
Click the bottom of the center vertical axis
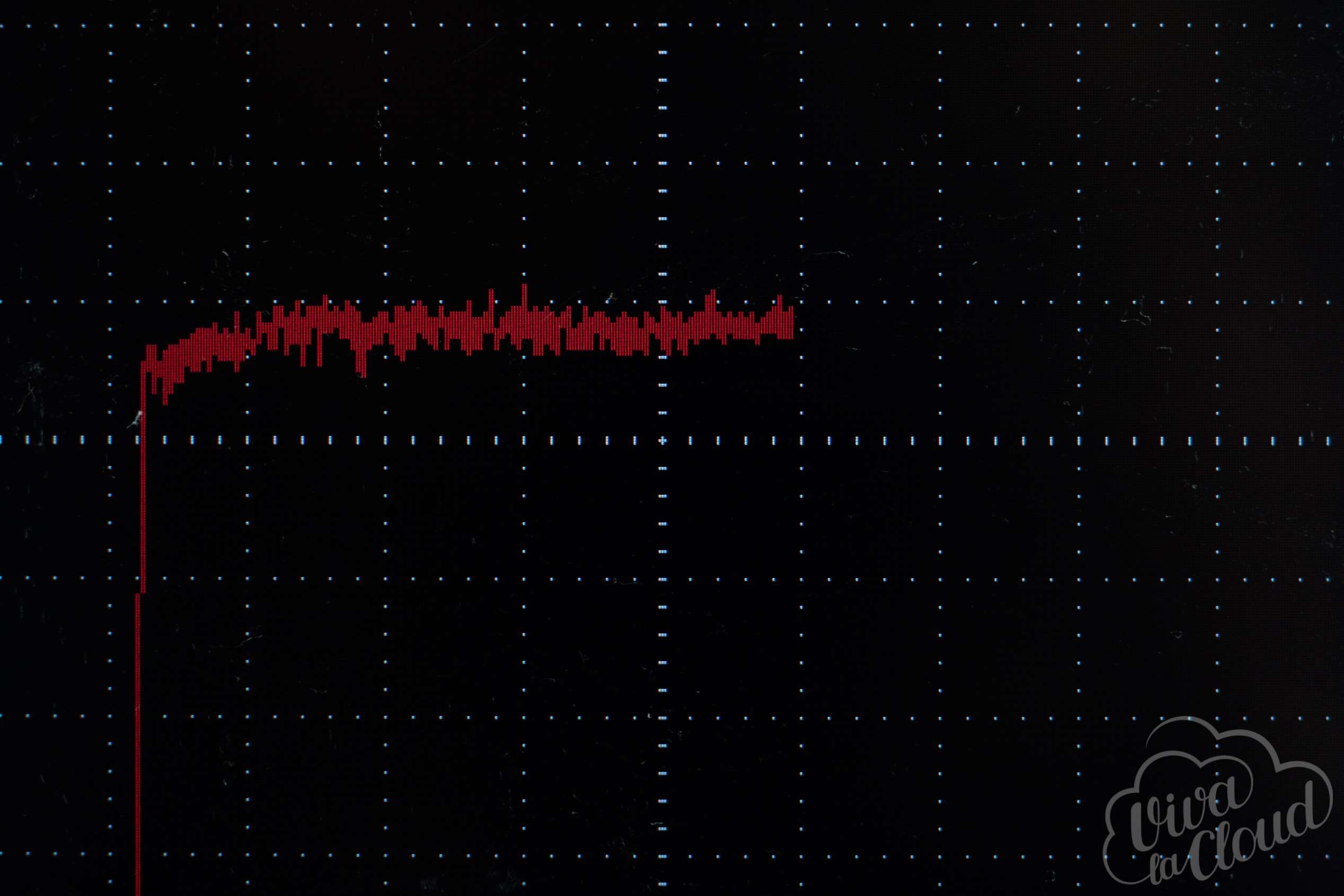pyautogui.click(x=662, y=883)
